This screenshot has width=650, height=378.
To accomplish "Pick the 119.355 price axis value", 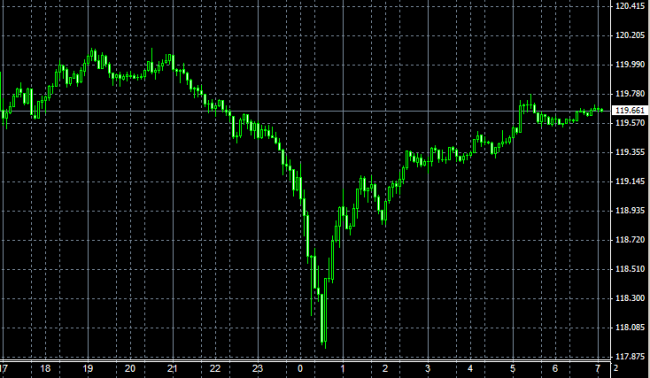I will 630,152.
